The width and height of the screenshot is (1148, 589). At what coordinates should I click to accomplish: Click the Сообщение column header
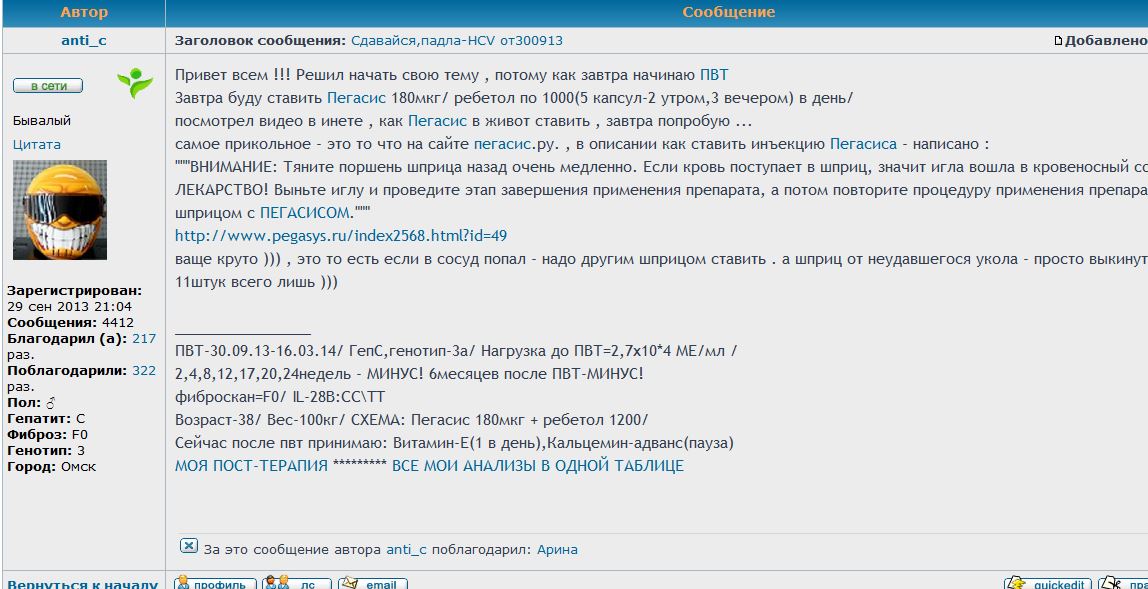728,12
